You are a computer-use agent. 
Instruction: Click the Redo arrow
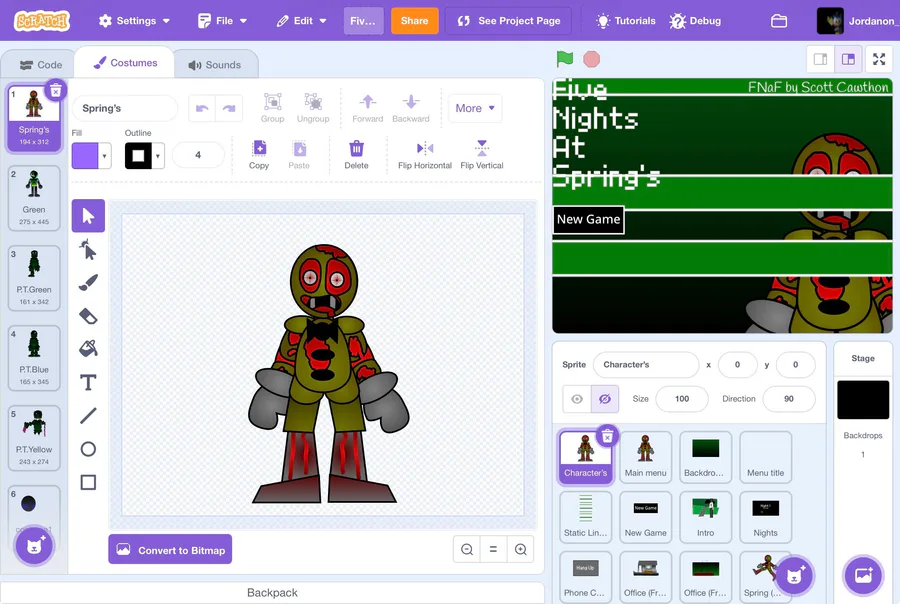click(x=229, y=108)
